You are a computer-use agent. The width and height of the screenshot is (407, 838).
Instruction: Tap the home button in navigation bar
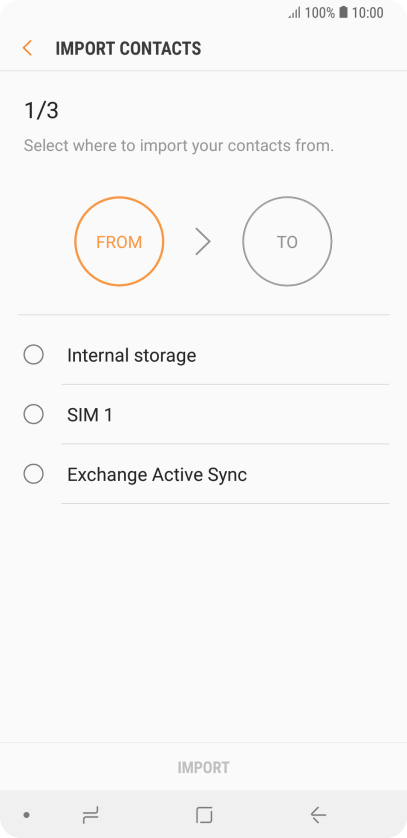pos(204,815)
